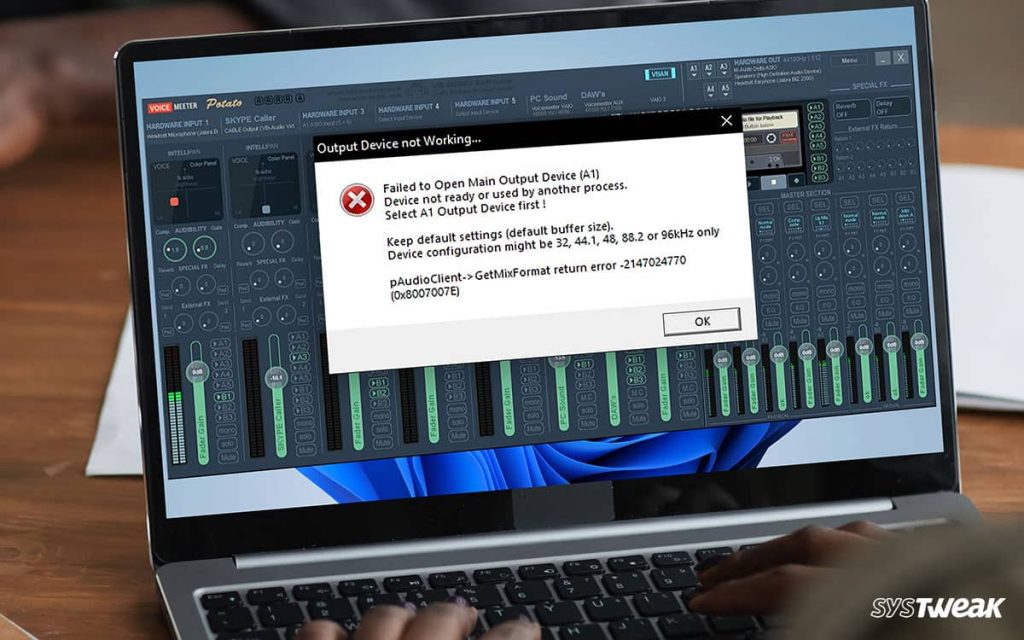This screenshot has width=1024, height=640.
Task: Click the A5 hardware output selector
Action: pos(724,89)
